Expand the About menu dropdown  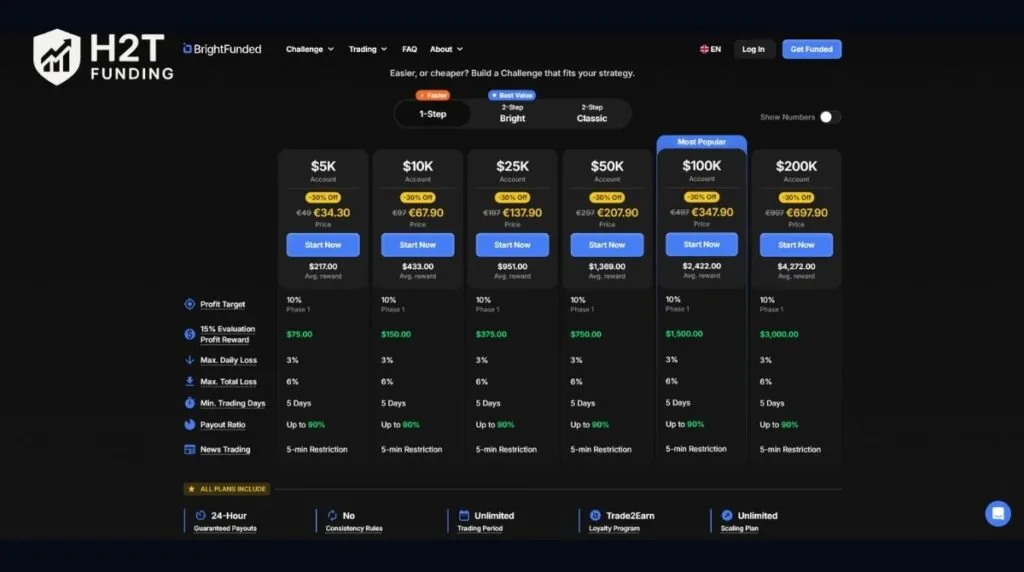tap(446, 49)
